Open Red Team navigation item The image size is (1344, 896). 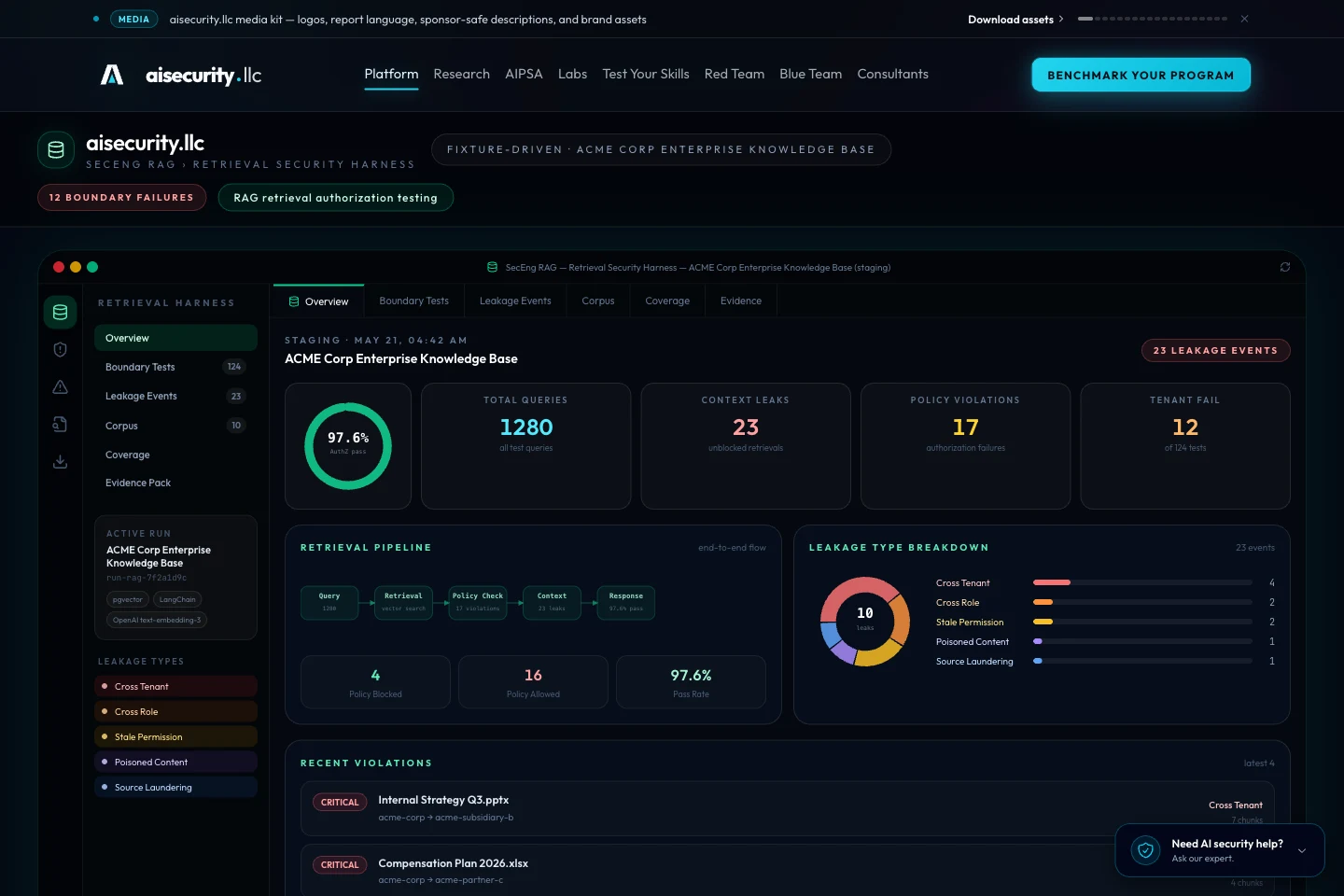[x=735, y=74]
